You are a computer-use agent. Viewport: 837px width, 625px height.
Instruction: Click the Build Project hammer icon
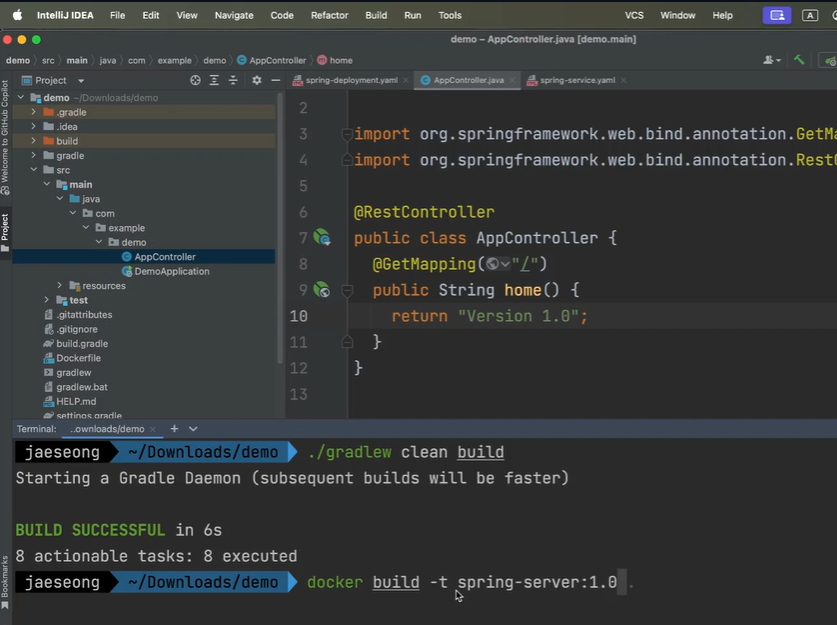(x=799, y=60)
